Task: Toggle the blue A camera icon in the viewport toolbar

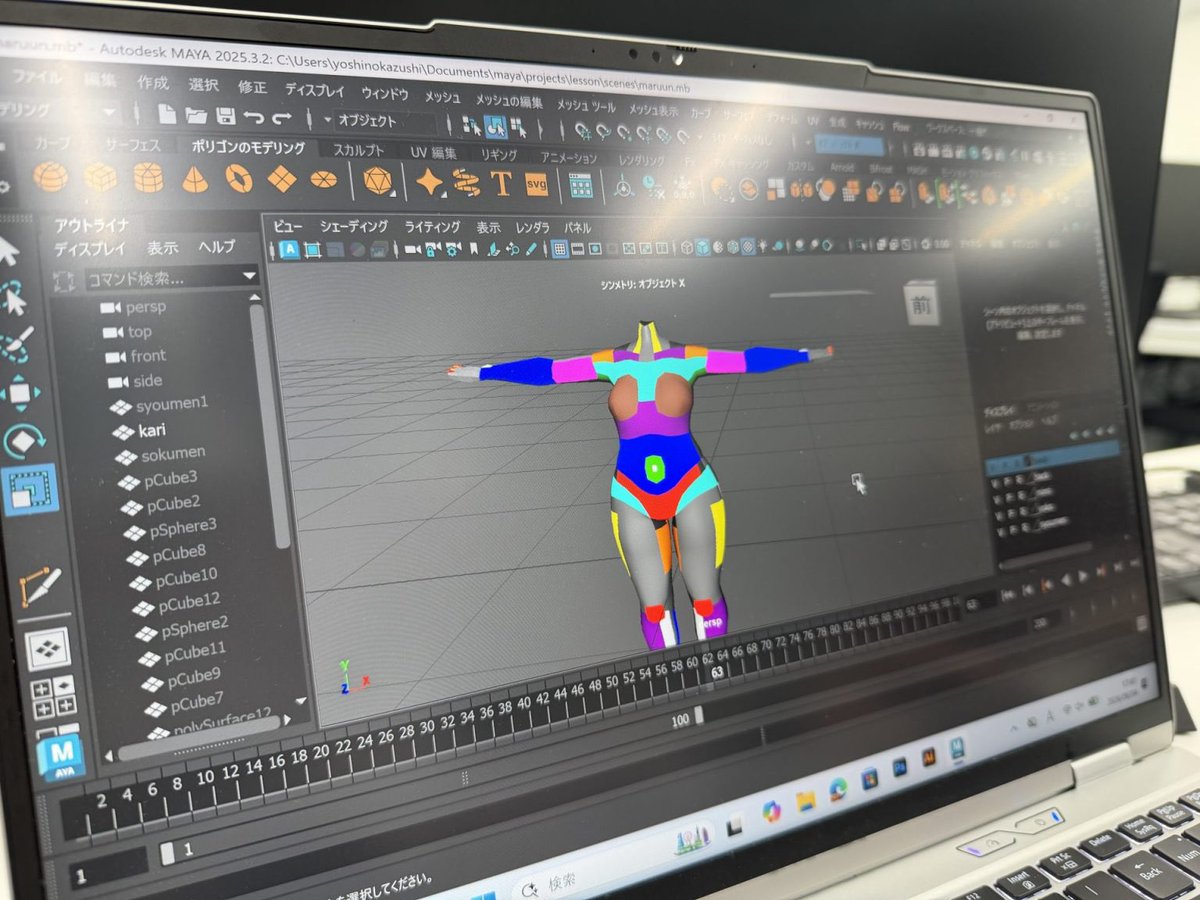Action: 289,249
